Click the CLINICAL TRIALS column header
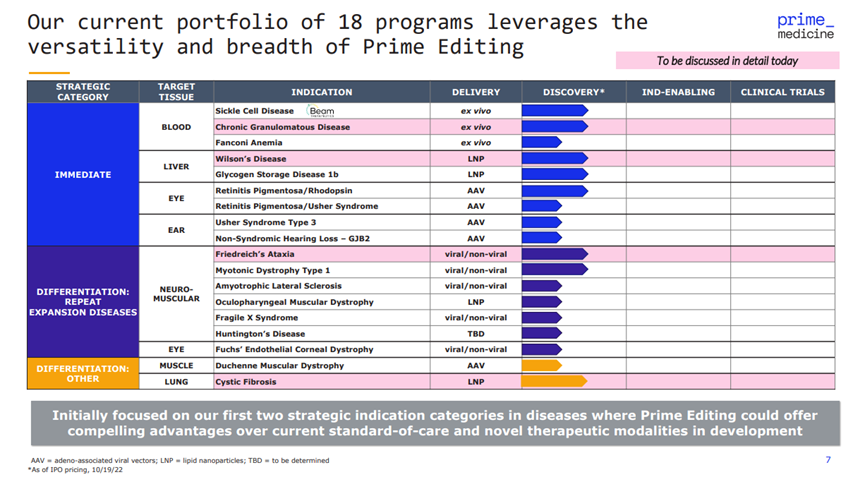Viewport: 865px width, 477px height. [782, 92]
